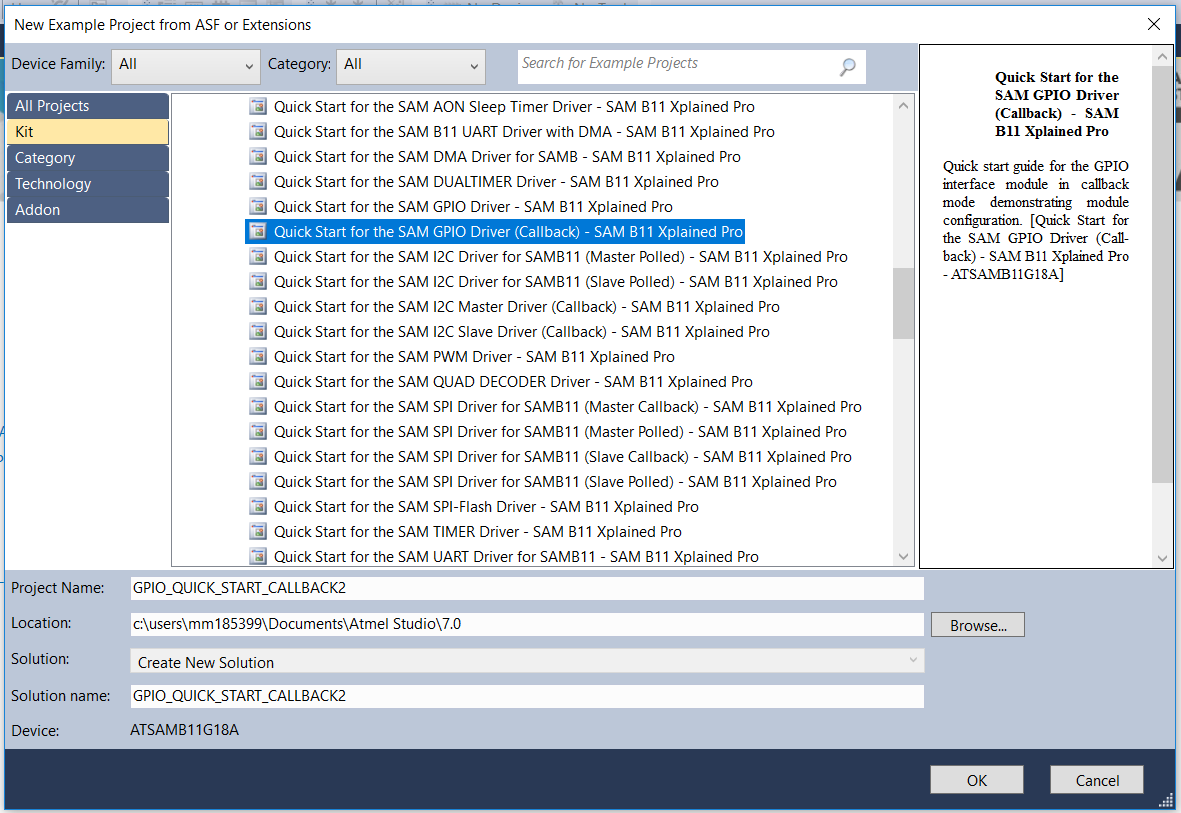Click the Solution name field
This screenshot has height=813, width=1181.
tap(526, 695)
